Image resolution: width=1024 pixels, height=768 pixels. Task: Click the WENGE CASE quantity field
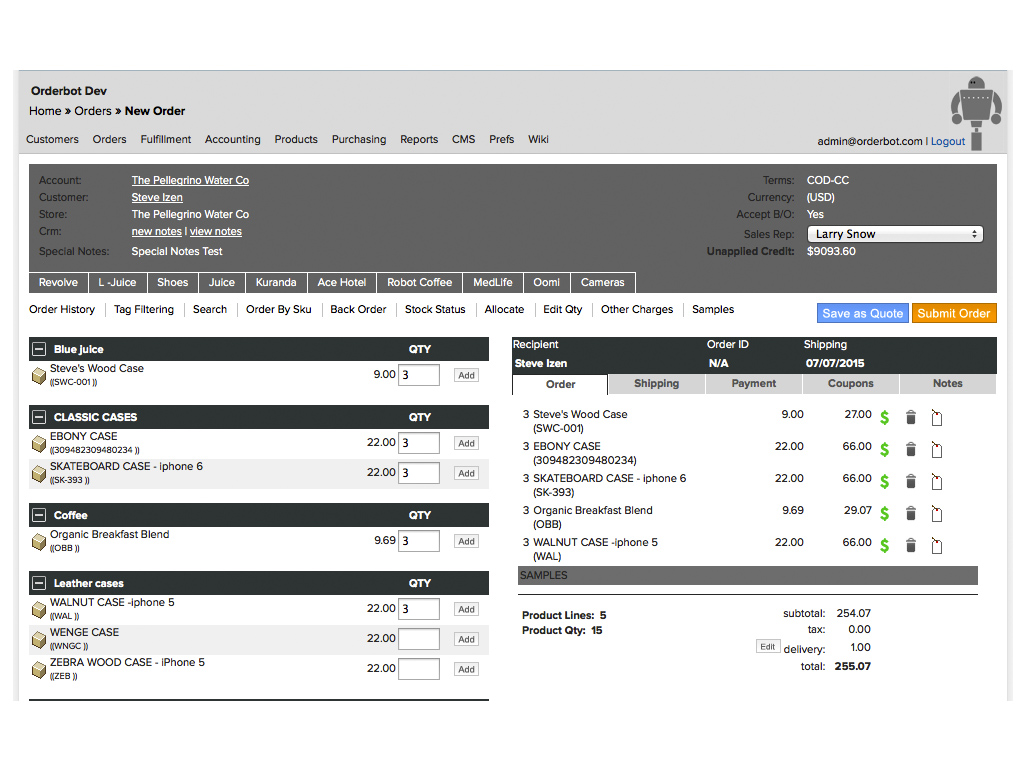pyautogui.click(x=419, y=639)
